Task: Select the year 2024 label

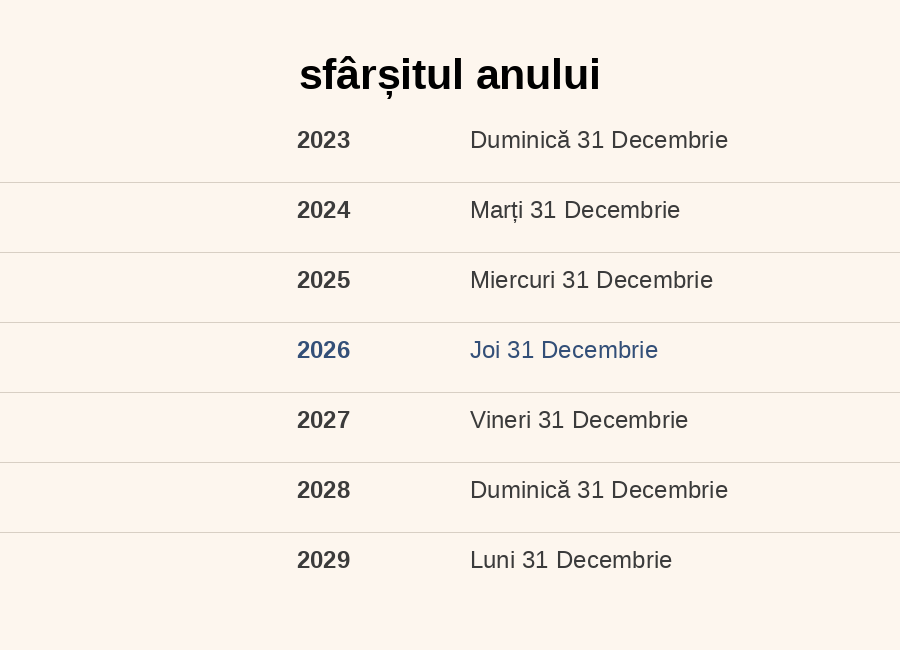Action: pos(324,210)
